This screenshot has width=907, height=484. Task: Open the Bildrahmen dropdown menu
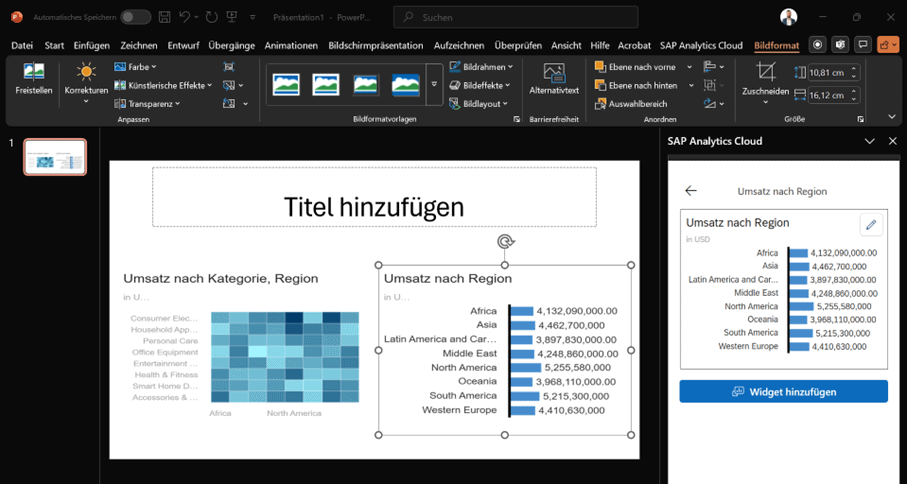[481, 67]
